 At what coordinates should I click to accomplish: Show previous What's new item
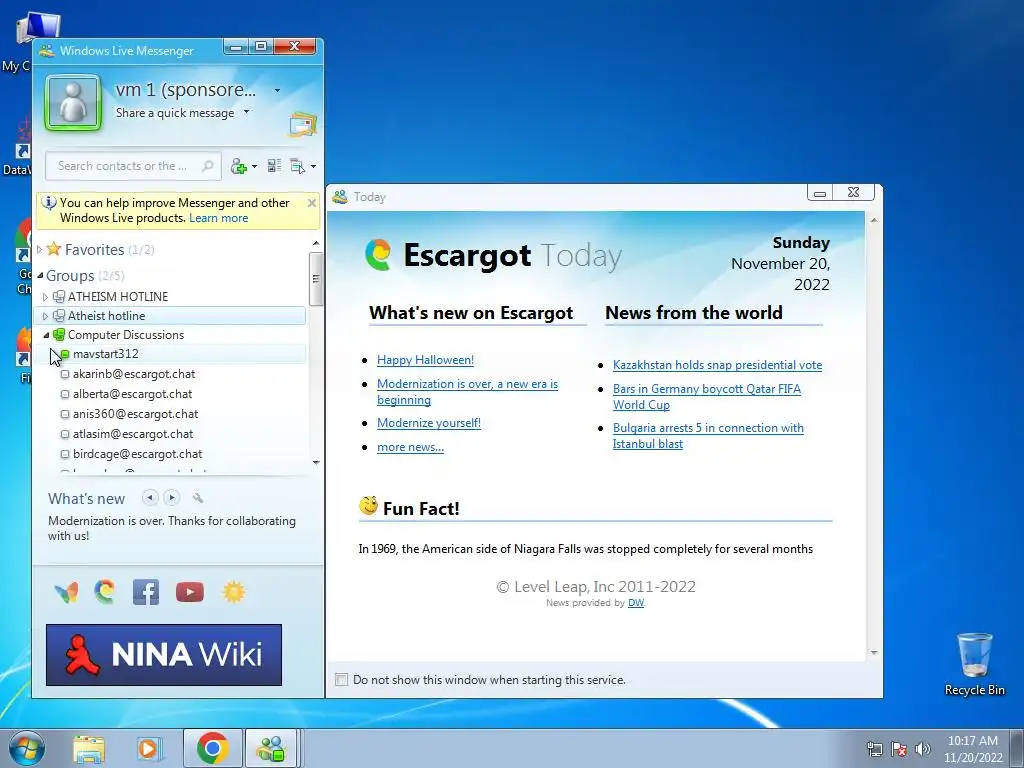pyautogui.click(x=150, y=498)
